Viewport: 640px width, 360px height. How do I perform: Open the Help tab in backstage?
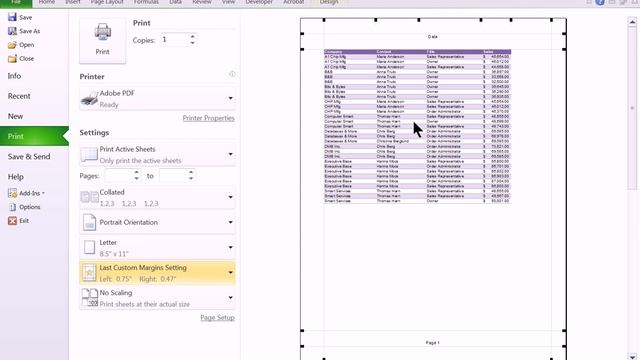[x=16, y=177]
